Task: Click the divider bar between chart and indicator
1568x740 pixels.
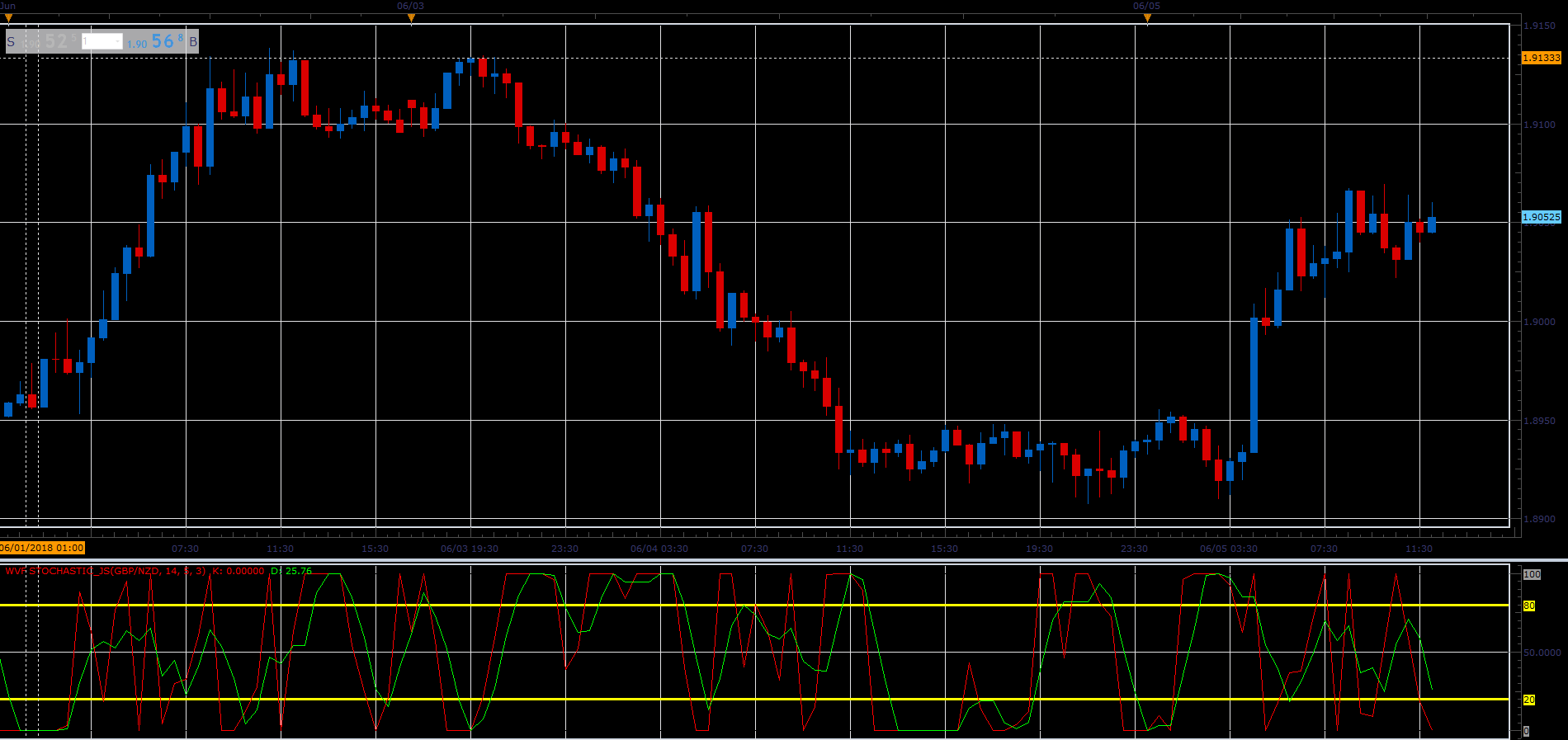Action: click(x=784, y=560)
